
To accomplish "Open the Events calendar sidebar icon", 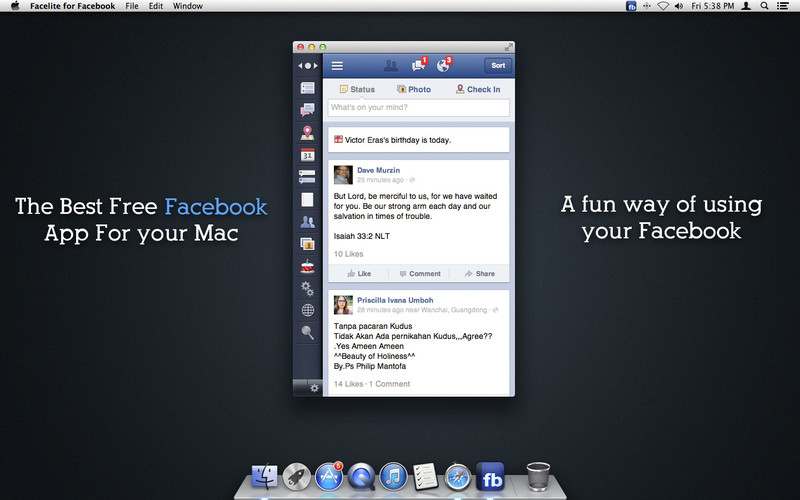I will tap(307, 155).
